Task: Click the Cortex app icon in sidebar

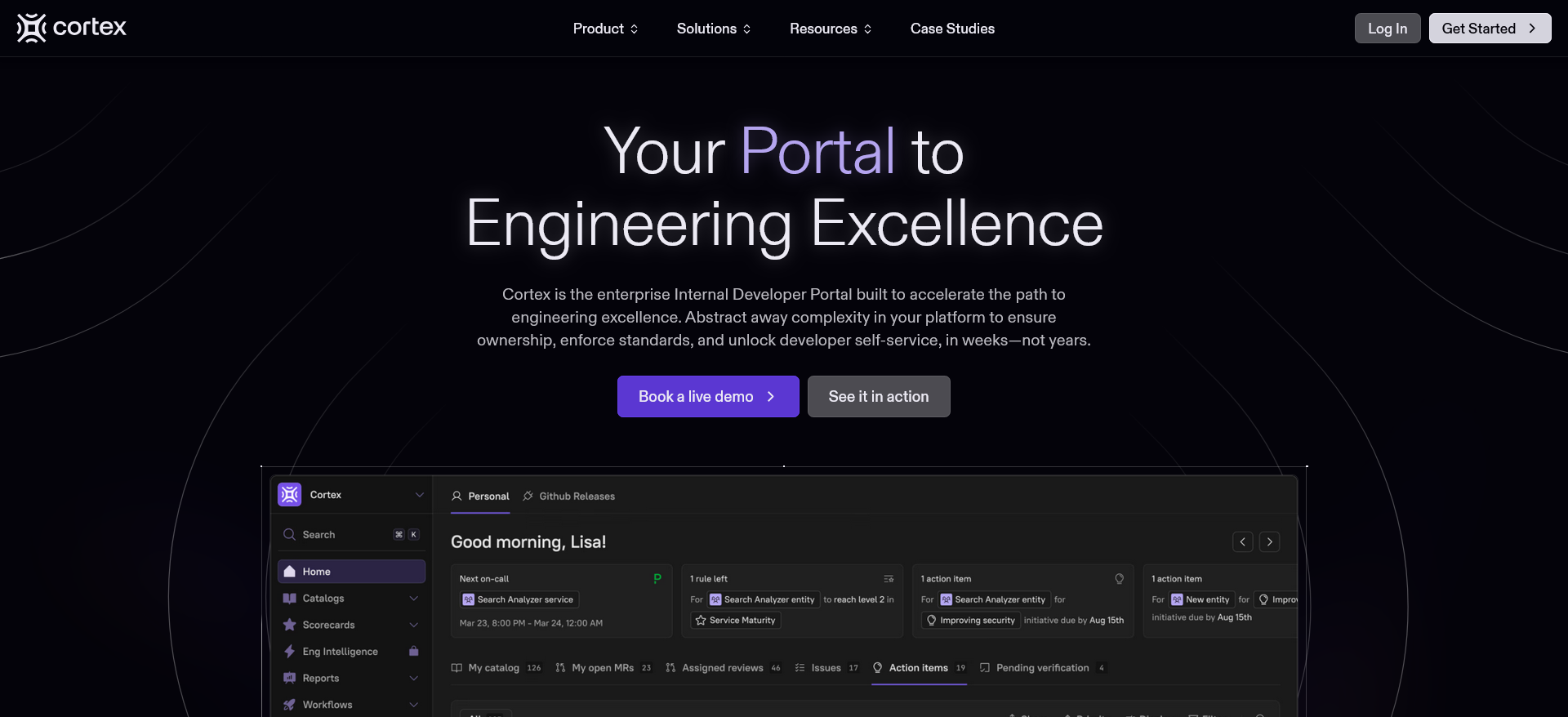Action: pyautogui.click(x=290, y=495)
